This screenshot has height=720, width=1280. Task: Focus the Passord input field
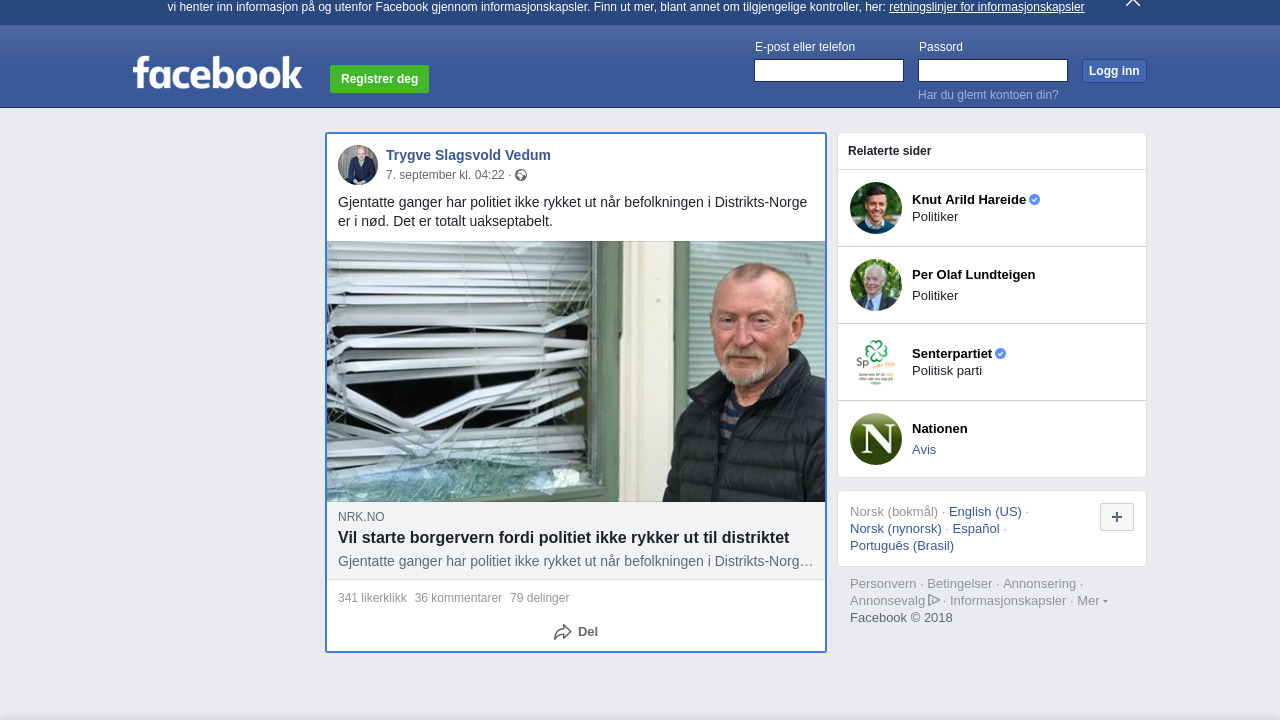(x=993, y=70)
